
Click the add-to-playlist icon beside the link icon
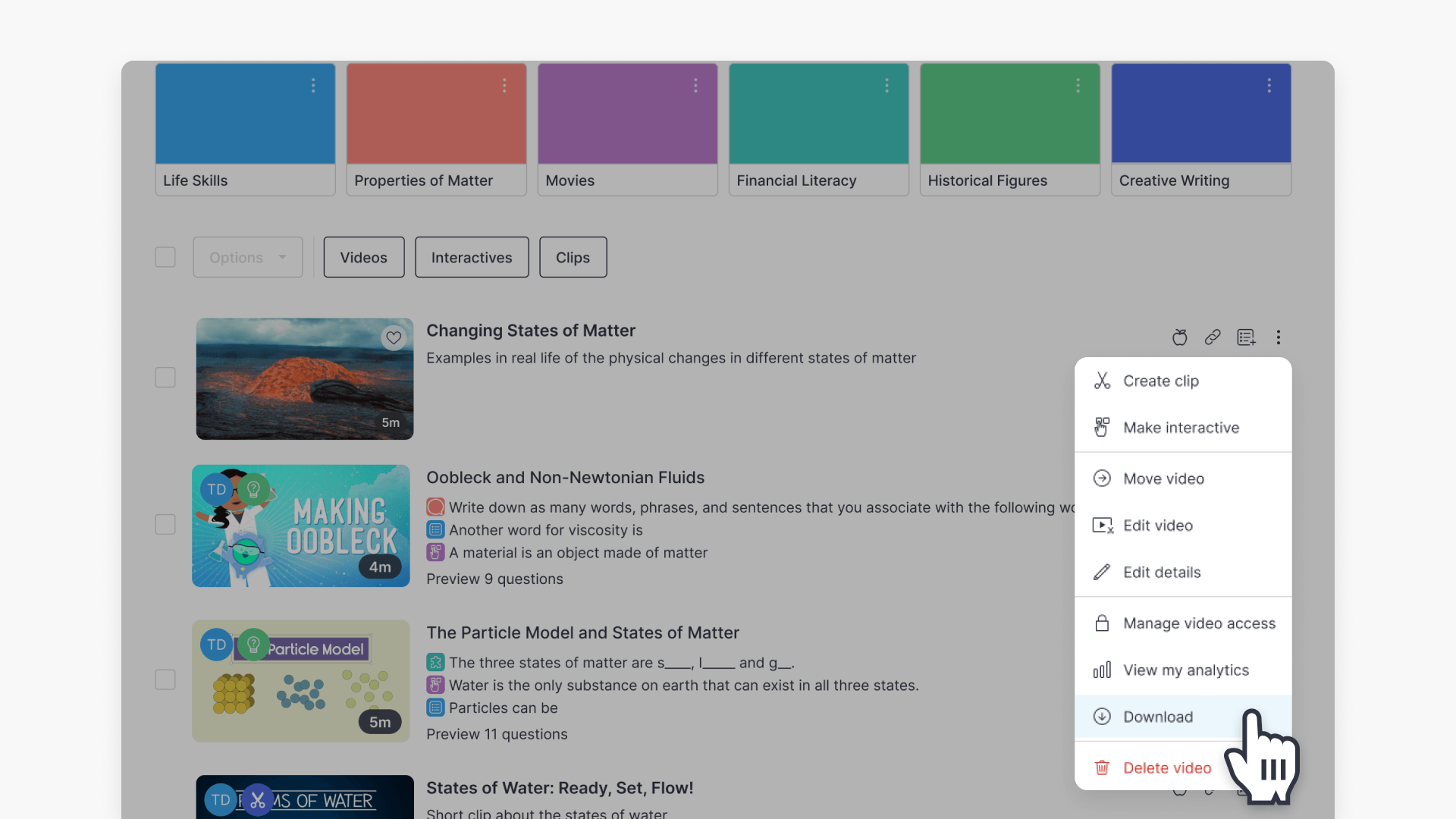click(x=1246, y=337)
